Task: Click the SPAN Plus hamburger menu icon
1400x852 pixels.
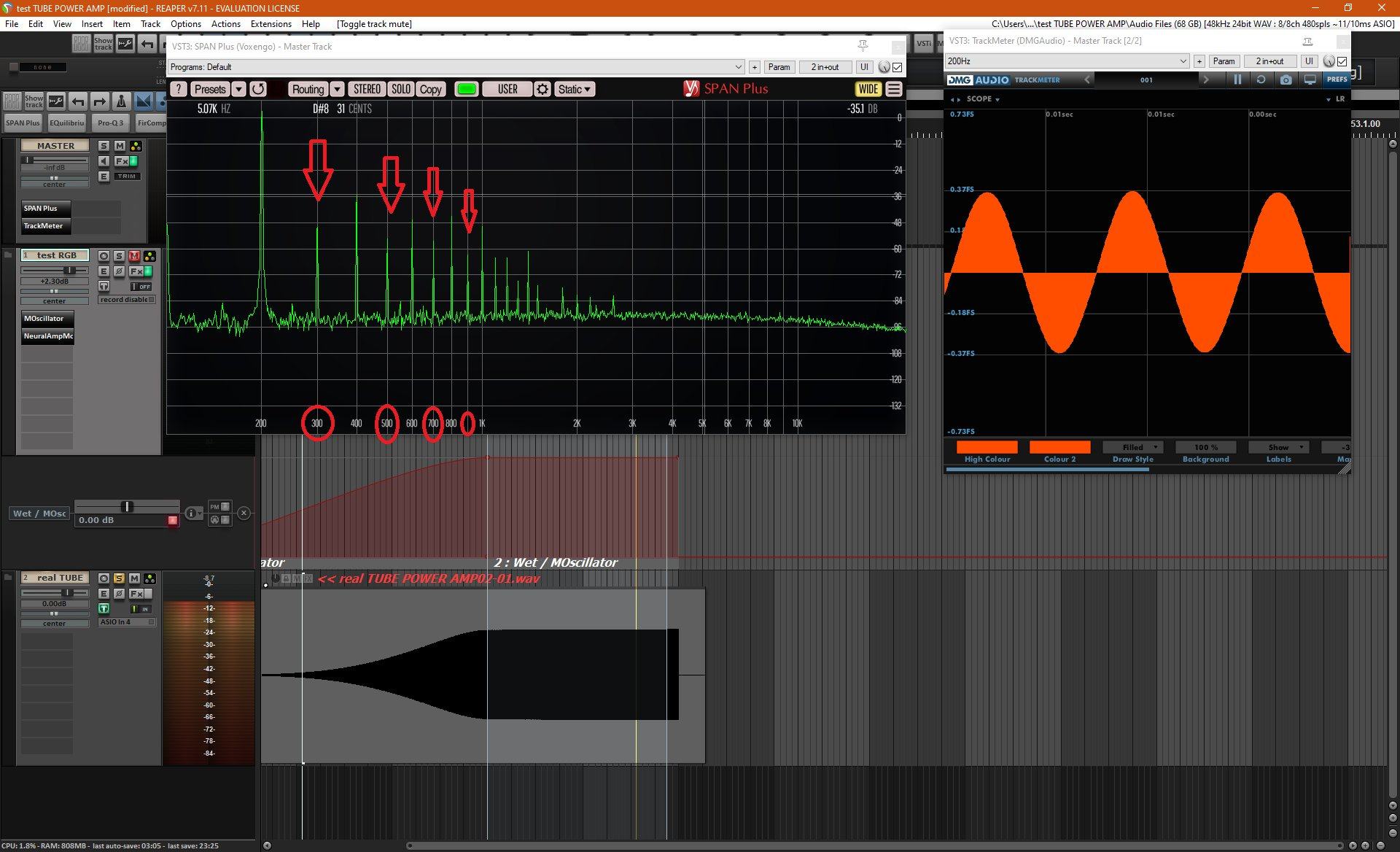Action: tap(894, 89)
